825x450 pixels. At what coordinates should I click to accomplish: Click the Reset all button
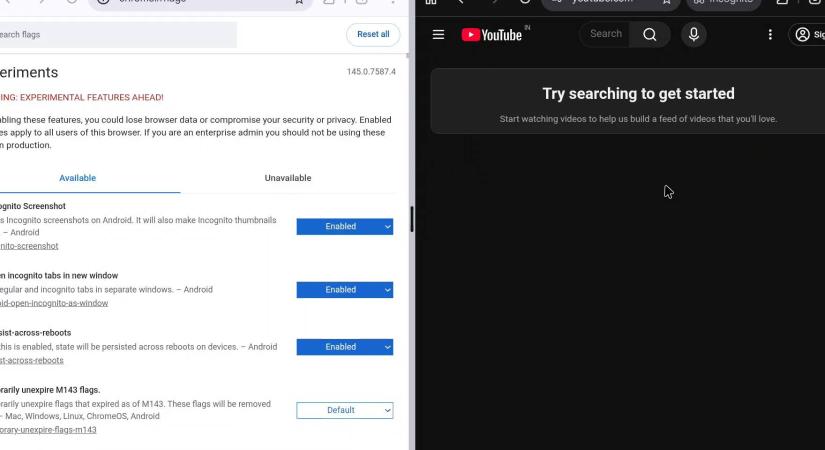(x=373, y=35)
